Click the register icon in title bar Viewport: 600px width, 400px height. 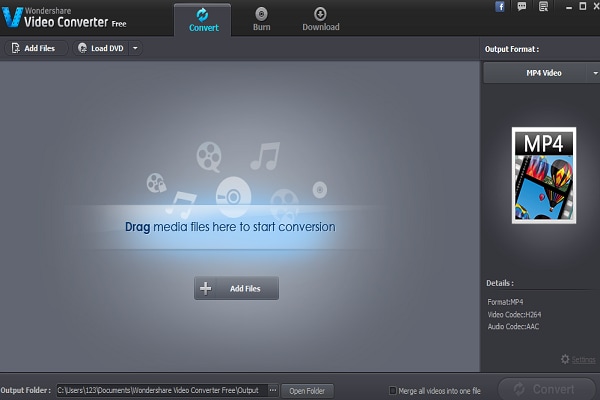click(x=543, y=7)
